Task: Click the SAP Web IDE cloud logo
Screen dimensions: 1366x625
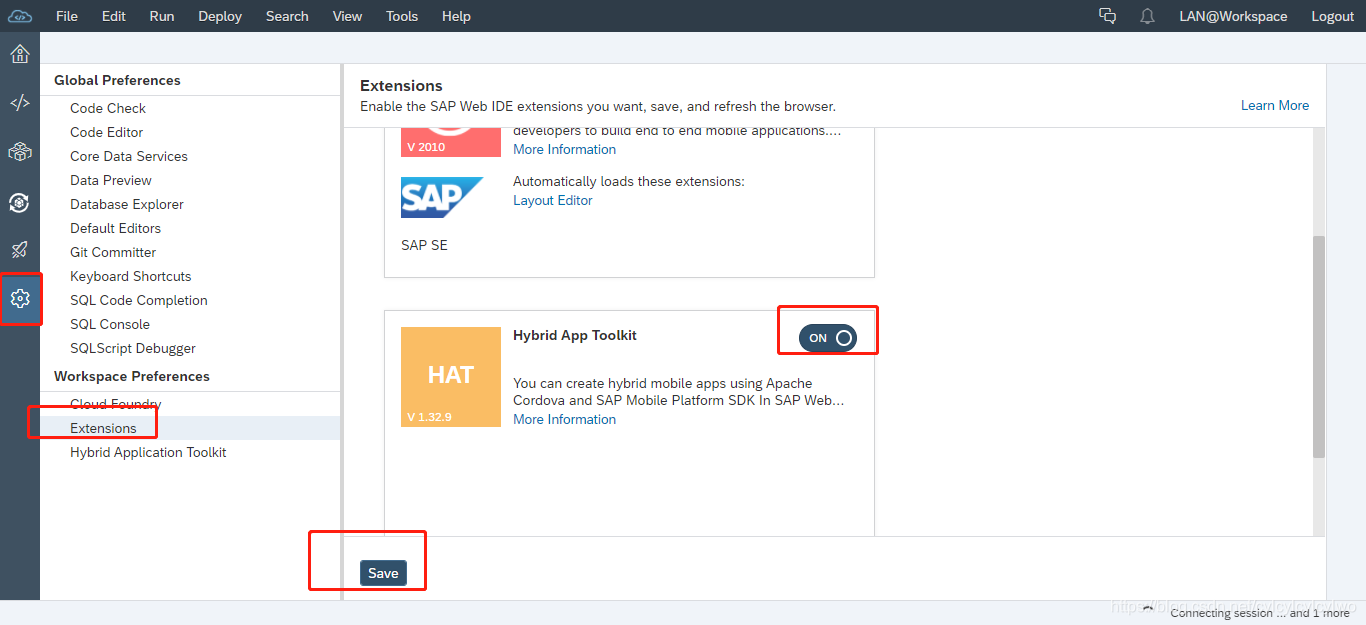Action: pos(20,16)
